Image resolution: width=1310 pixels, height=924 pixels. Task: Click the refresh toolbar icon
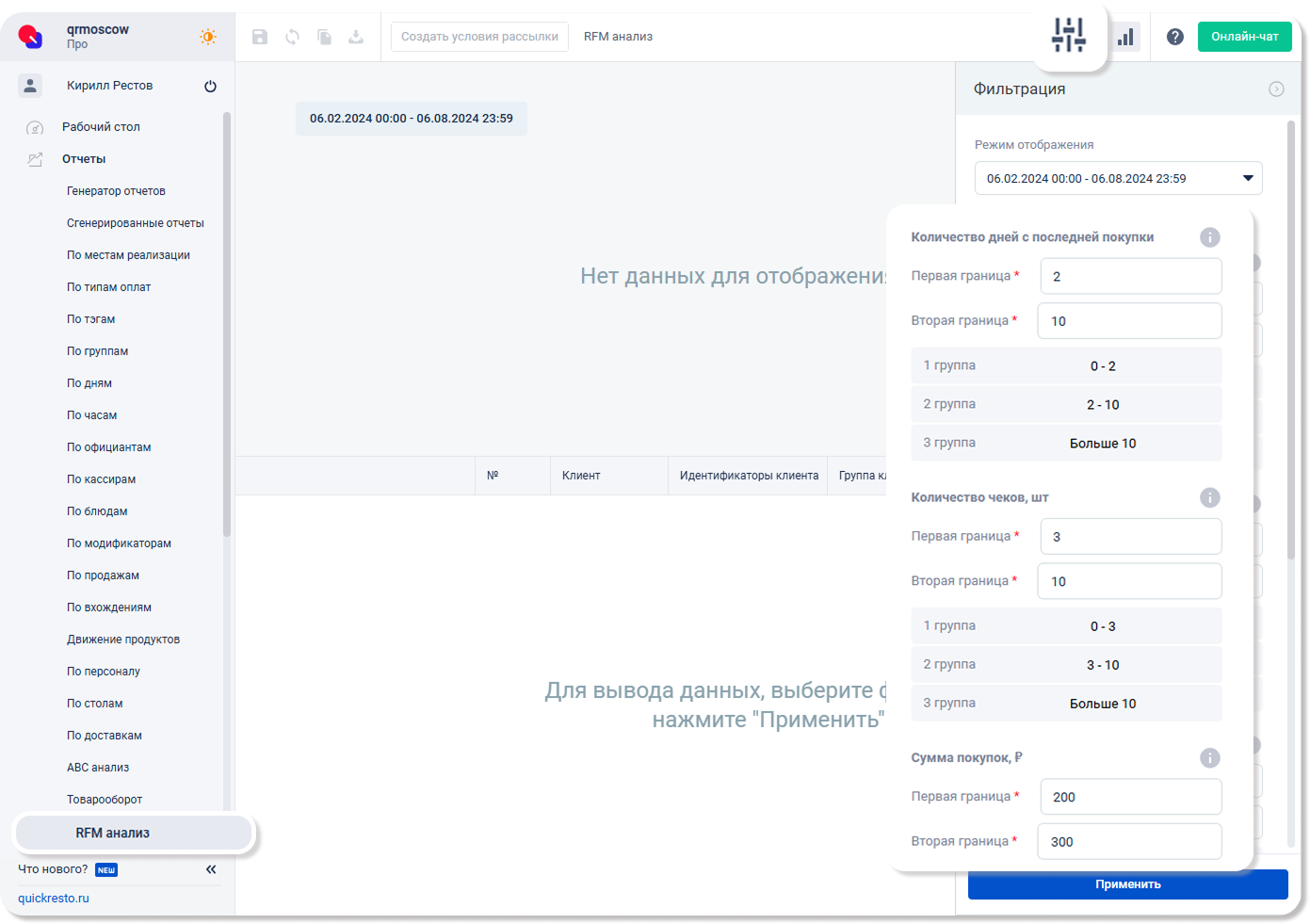click(x=293, y=37)
